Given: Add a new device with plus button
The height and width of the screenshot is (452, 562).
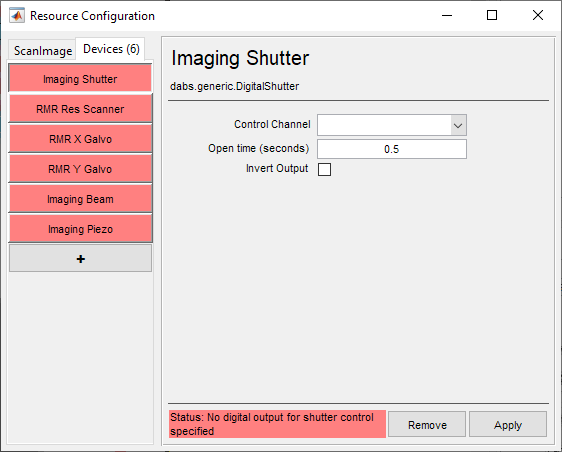Looking at the screenshot, I should [80, 258].
